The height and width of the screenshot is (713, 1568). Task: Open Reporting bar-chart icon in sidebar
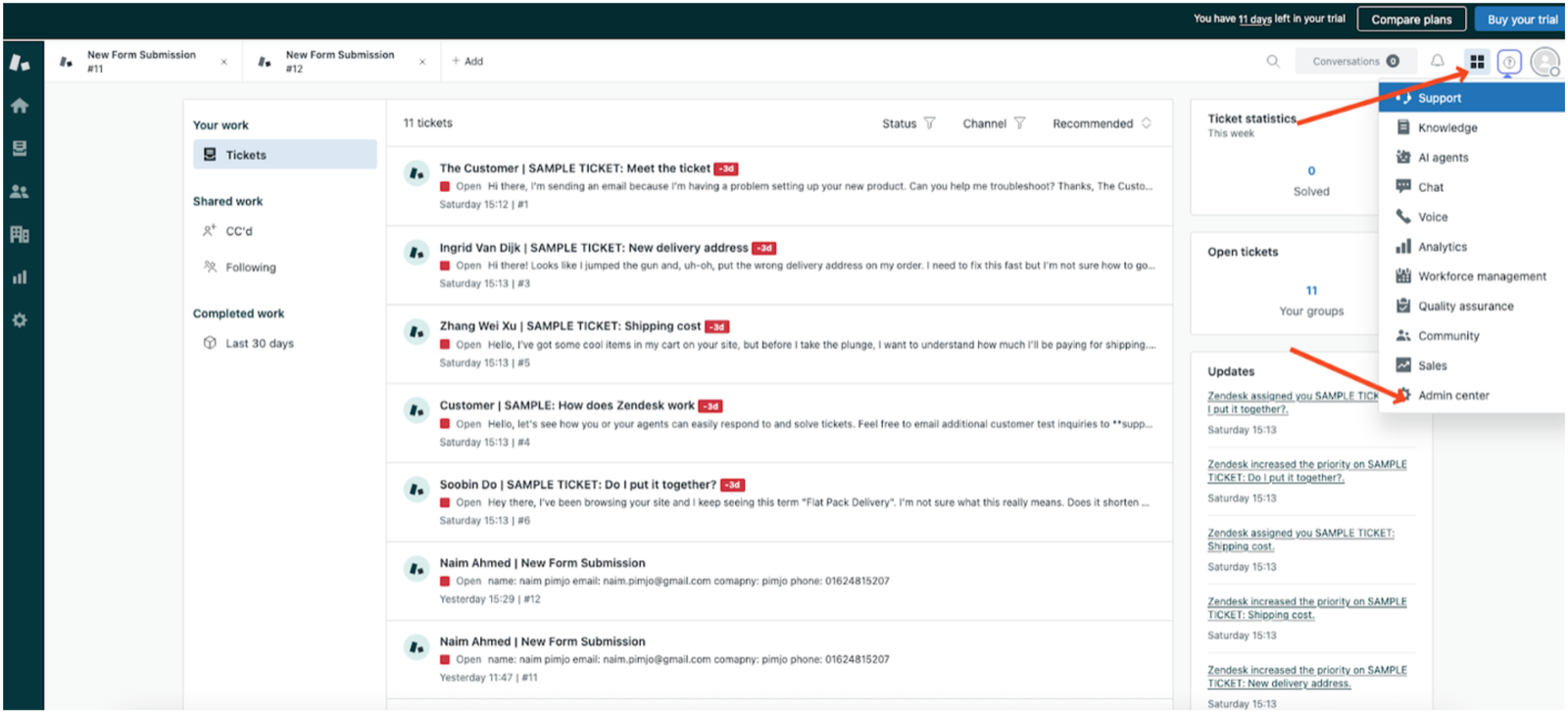(20, 277)
